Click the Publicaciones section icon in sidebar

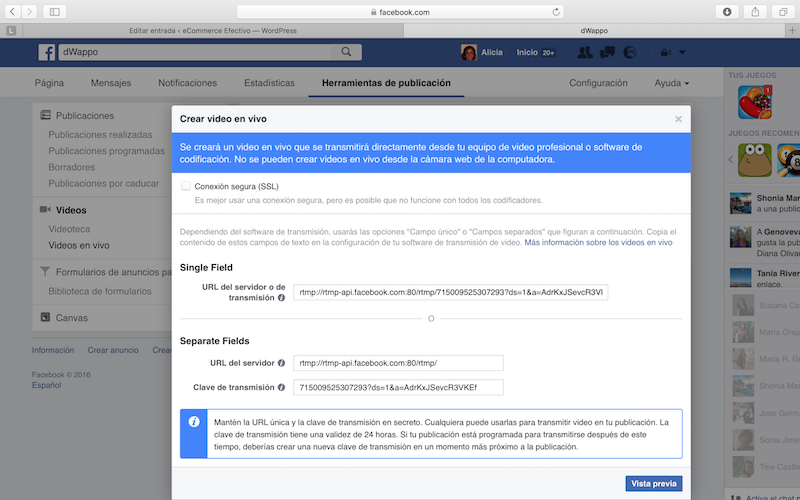coord(45,115)
